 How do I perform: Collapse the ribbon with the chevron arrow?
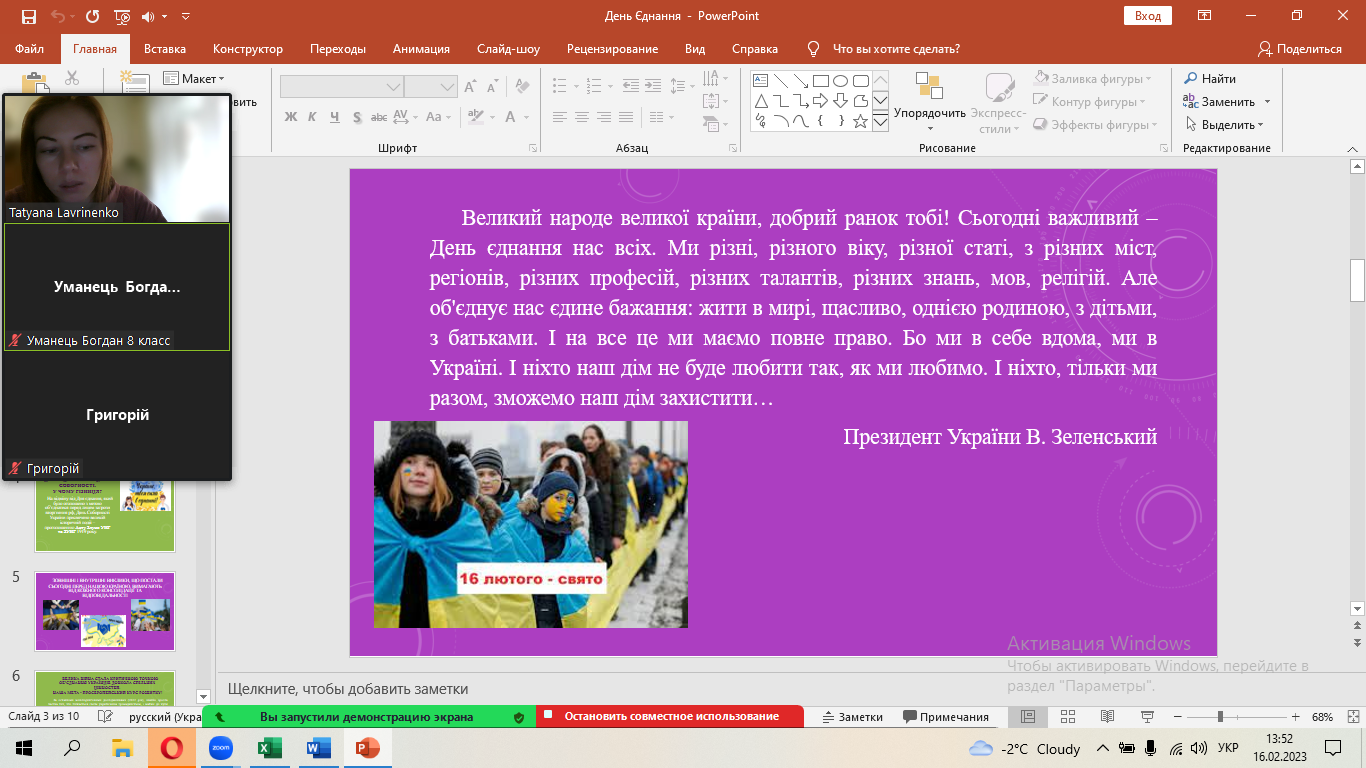point(1353,148)
